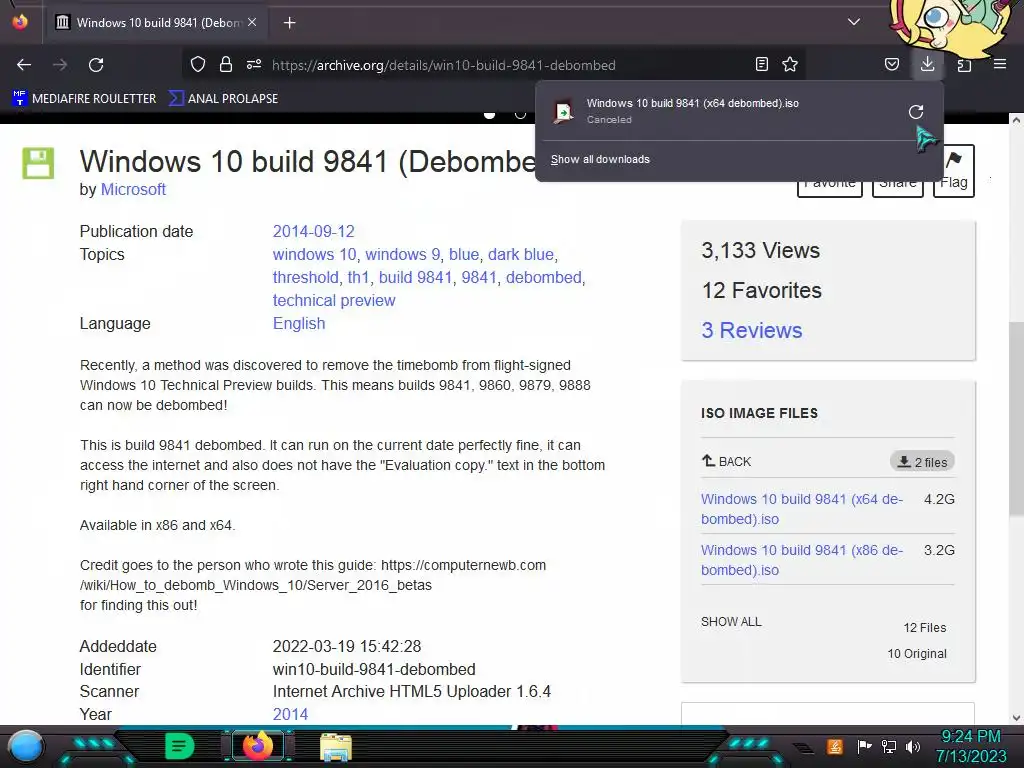Viewport: 1024px width, 768px height.
Task: Download the x86 debombed ISO link
Action: pyautogui.click(x=802, y=560)
